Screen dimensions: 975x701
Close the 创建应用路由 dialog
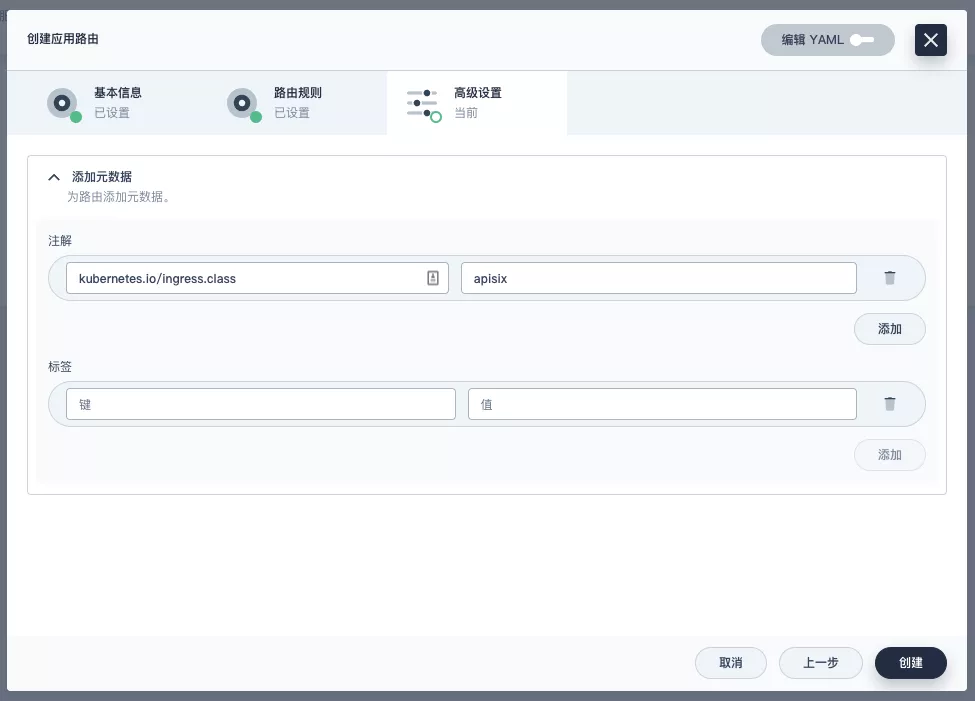pyautogui.click(x=930, y=40)
